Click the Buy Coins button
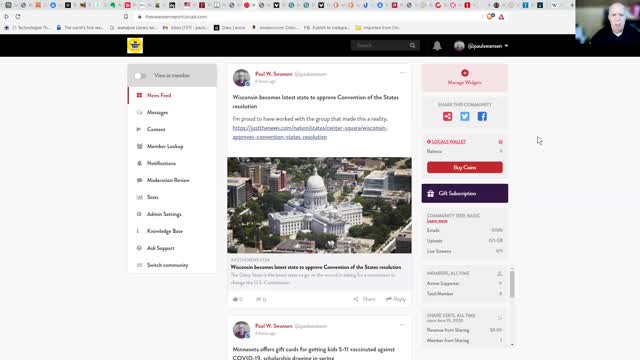 click(x=464, y=167)
